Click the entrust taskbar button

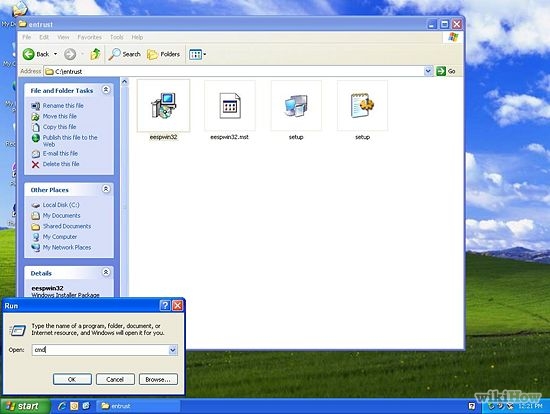point(138,406)
